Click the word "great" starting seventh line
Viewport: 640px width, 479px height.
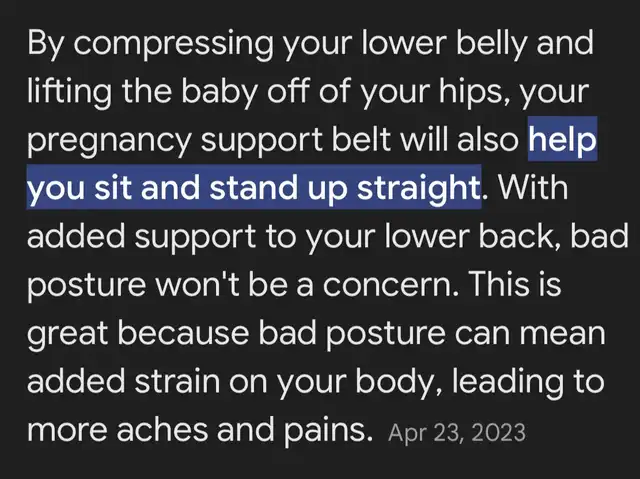(x=67, y=333)
